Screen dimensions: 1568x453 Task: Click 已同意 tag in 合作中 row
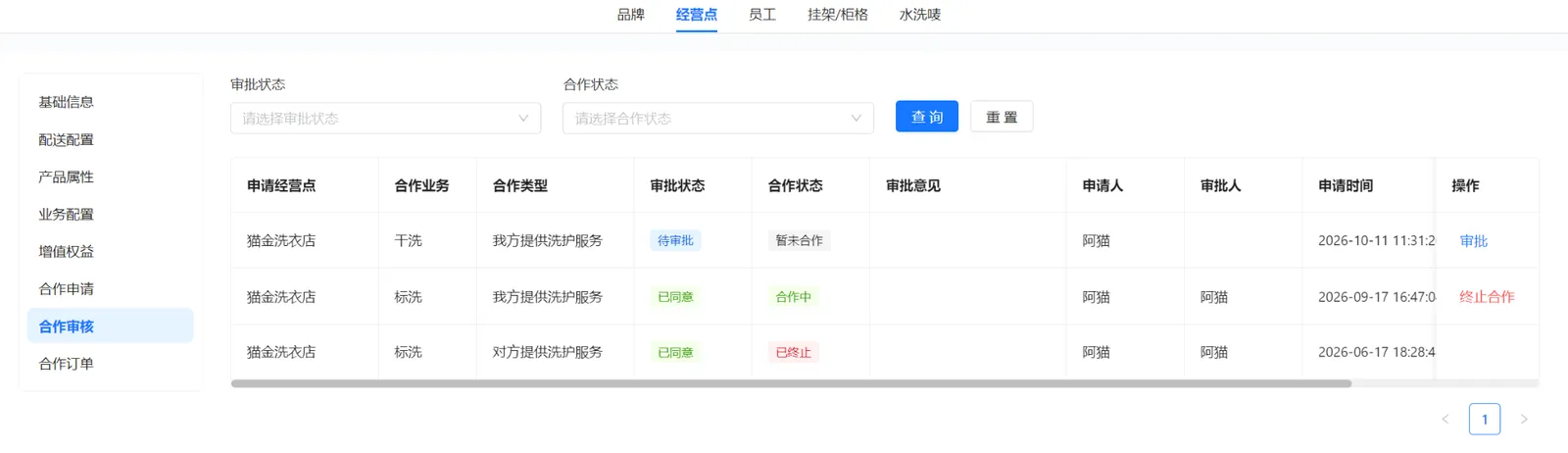(x=675, y=297)
